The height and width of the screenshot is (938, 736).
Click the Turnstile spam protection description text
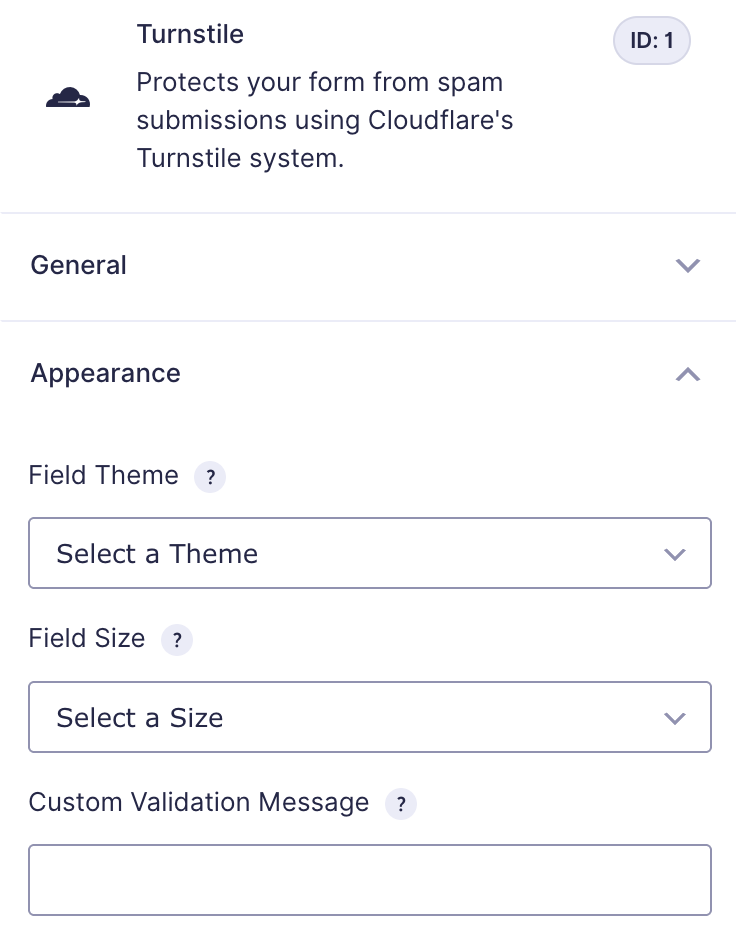coord(324,120)
